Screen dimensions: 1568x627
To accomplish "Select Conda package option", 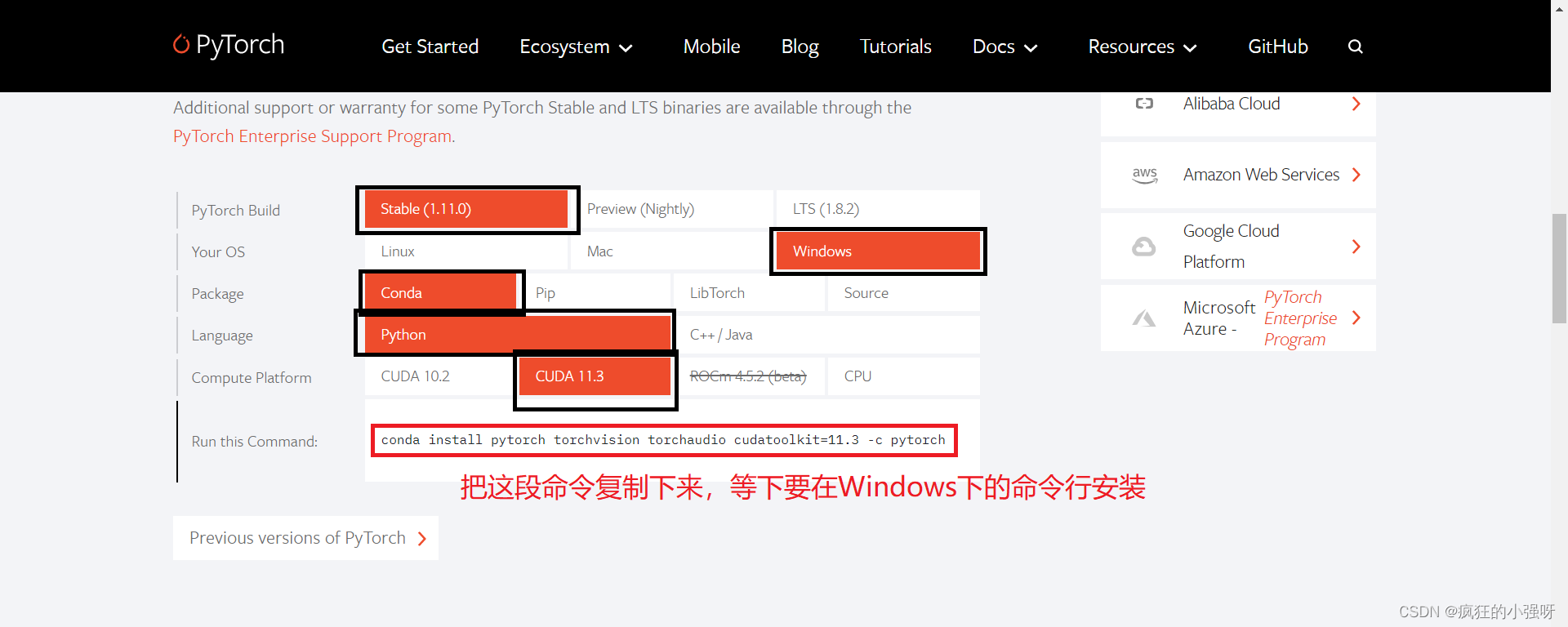I will click(x=440, y=293).
